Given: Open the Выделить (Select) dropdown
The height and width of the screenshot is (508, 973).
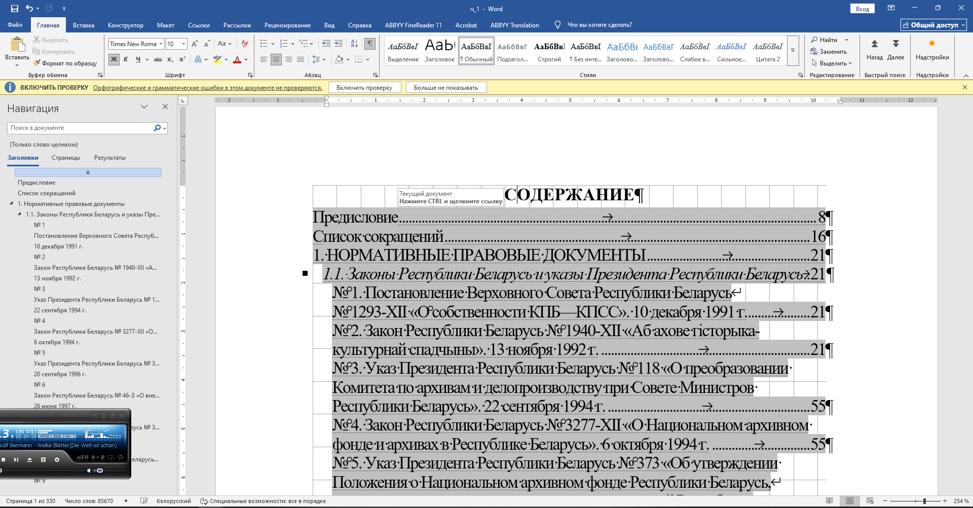Looking at the screenshot, I should pyautogui.click(x=832, y=63).
